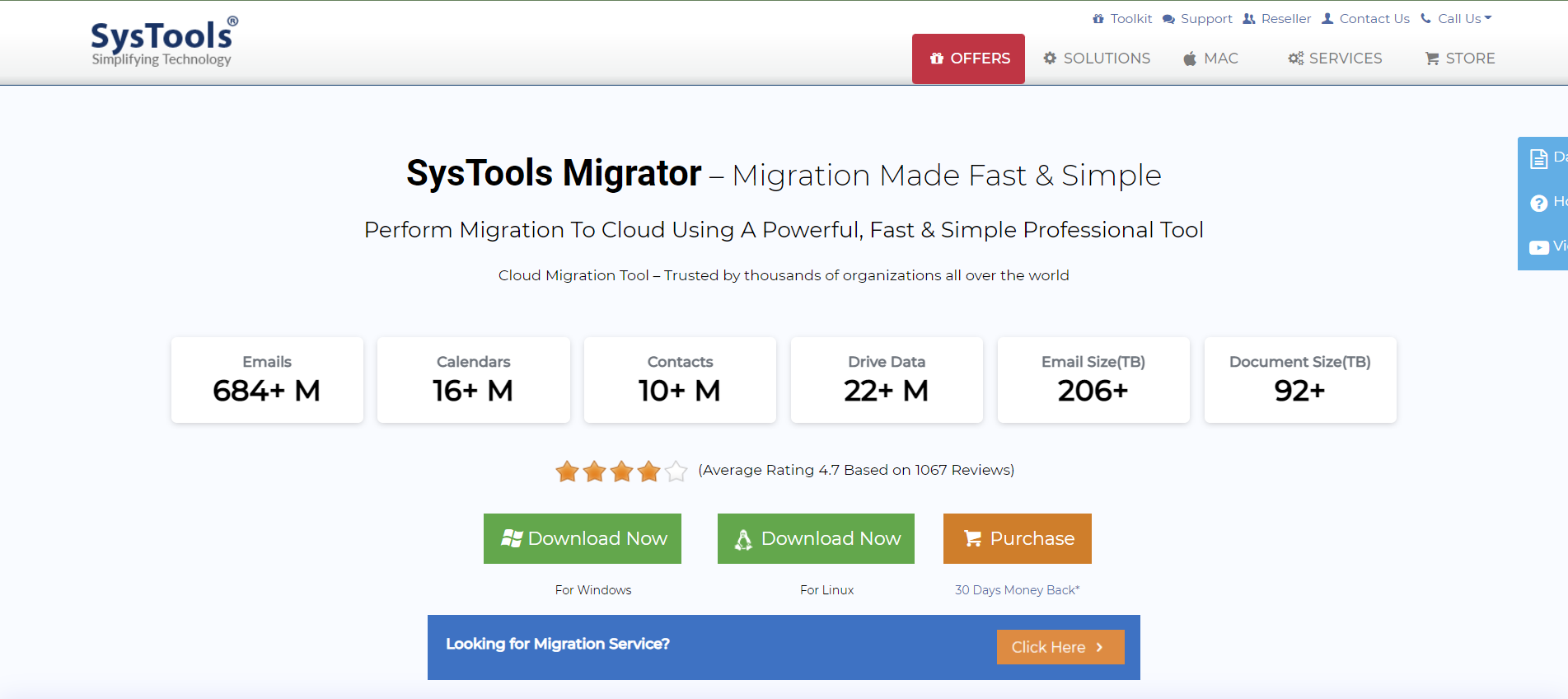Expand the Call Us dropdown
Screen dimensions: 1568x699
coord(1456,19)
